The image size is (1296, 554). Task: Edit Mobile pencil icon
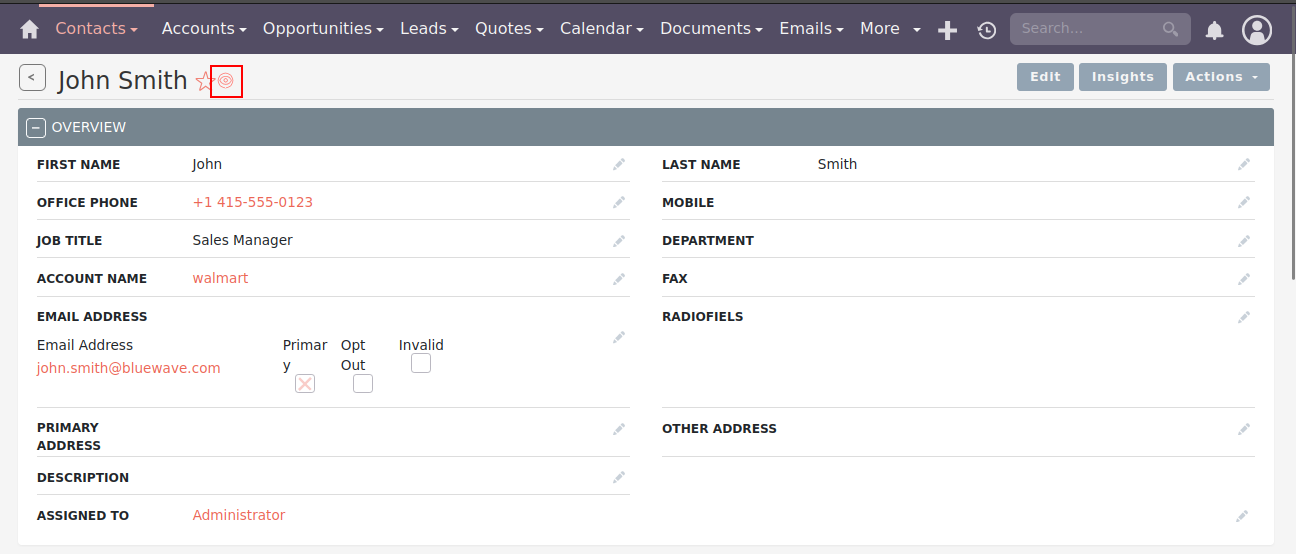pos(1244,202)
